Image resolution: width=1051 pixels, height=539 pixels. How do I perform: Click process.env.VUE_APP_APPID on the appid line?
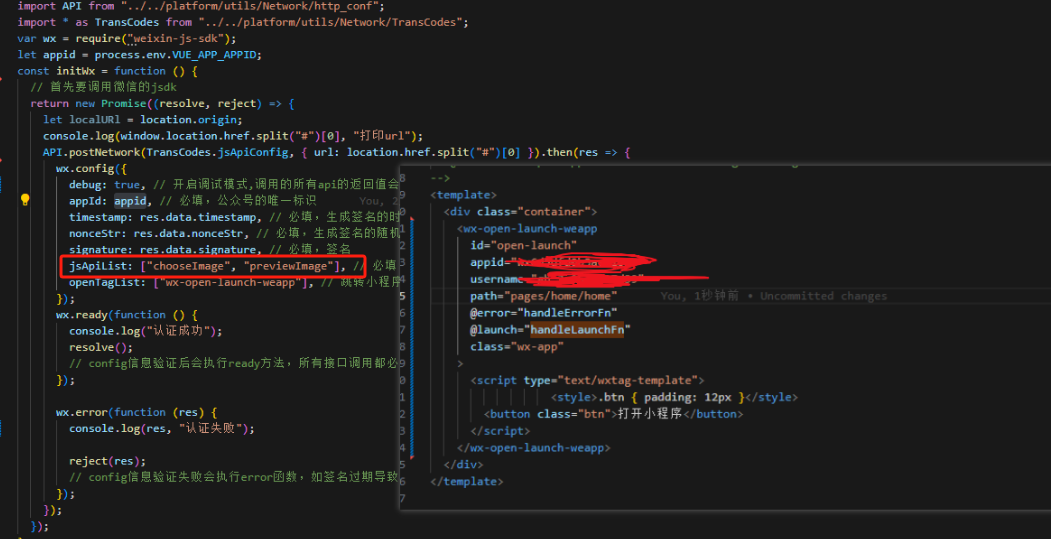click(x=175, y=54)
